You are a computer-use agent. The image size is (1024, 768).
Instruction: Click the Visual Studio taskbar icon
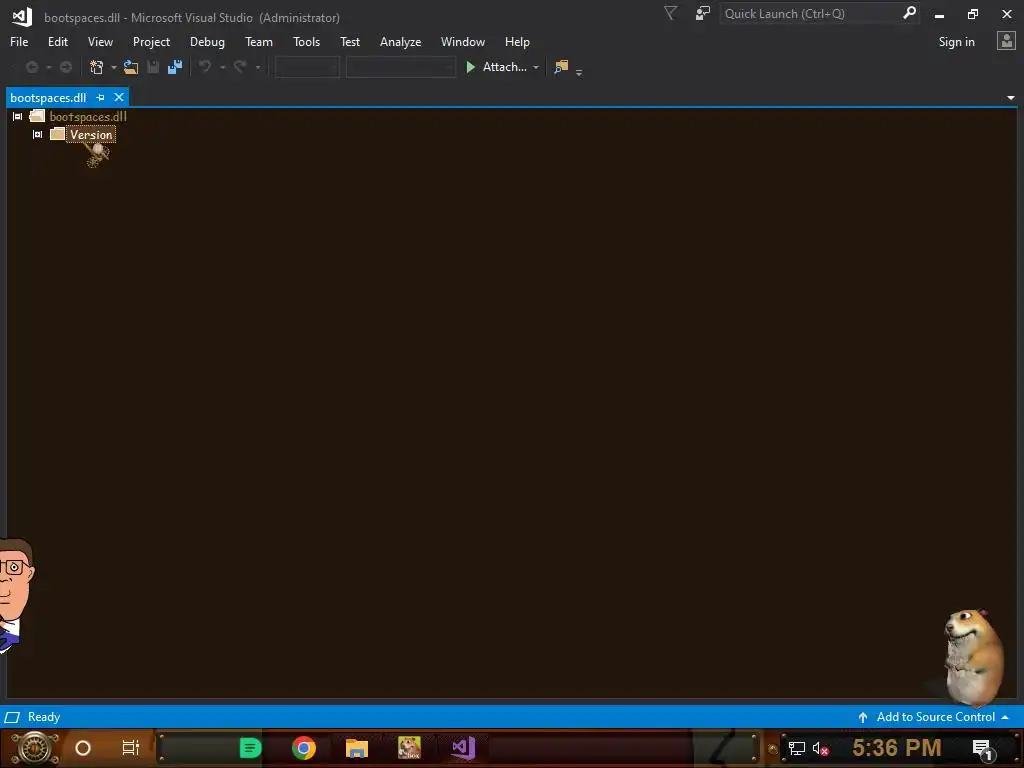pos(463,748)
